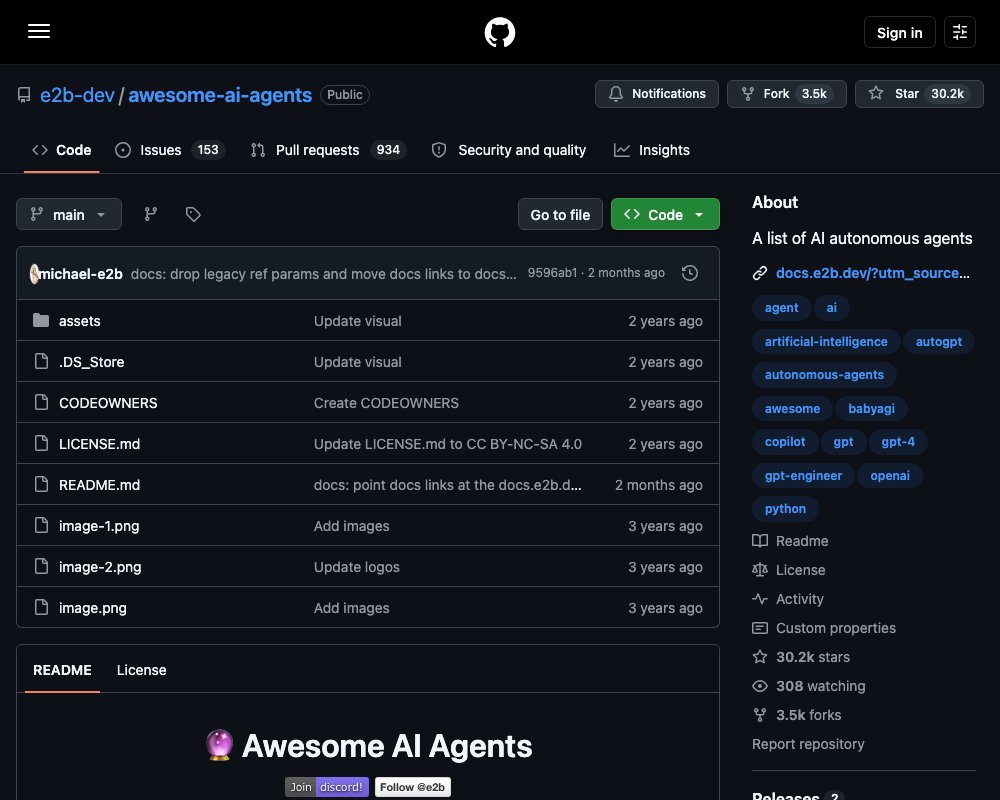The height and width of the screenshot is (800, 1000).
Task: View branches via the branch icon
Action: [151, 214]
